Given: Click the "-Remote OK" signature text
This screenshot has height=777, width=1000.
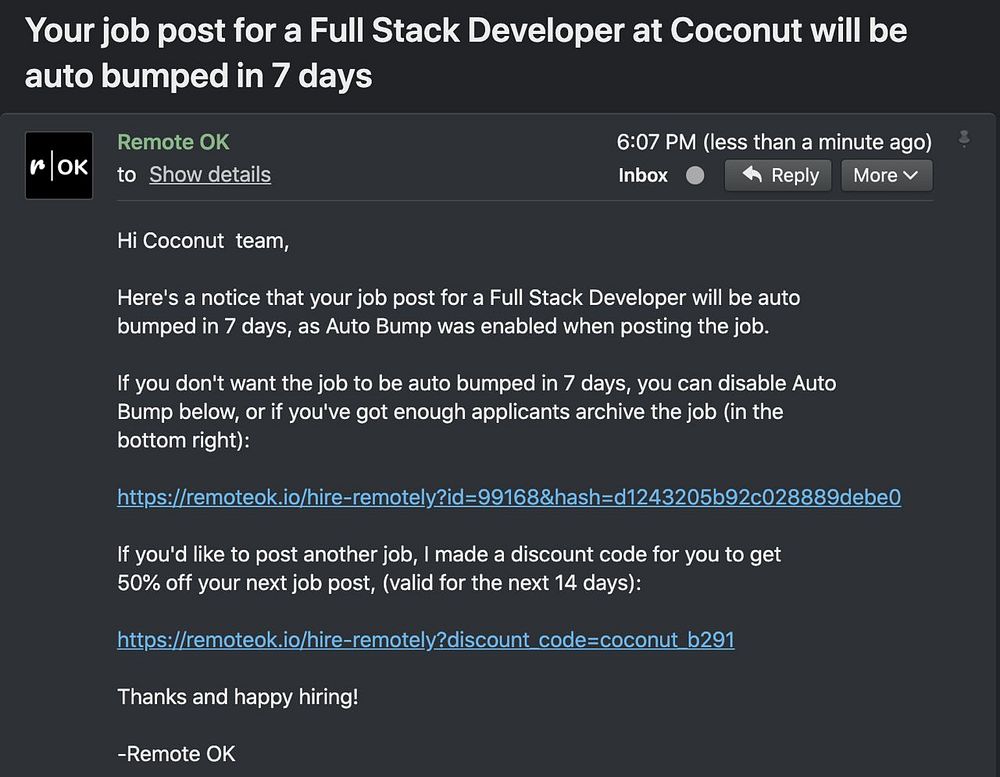Looking at the screenshot, I should pos(176,753).
